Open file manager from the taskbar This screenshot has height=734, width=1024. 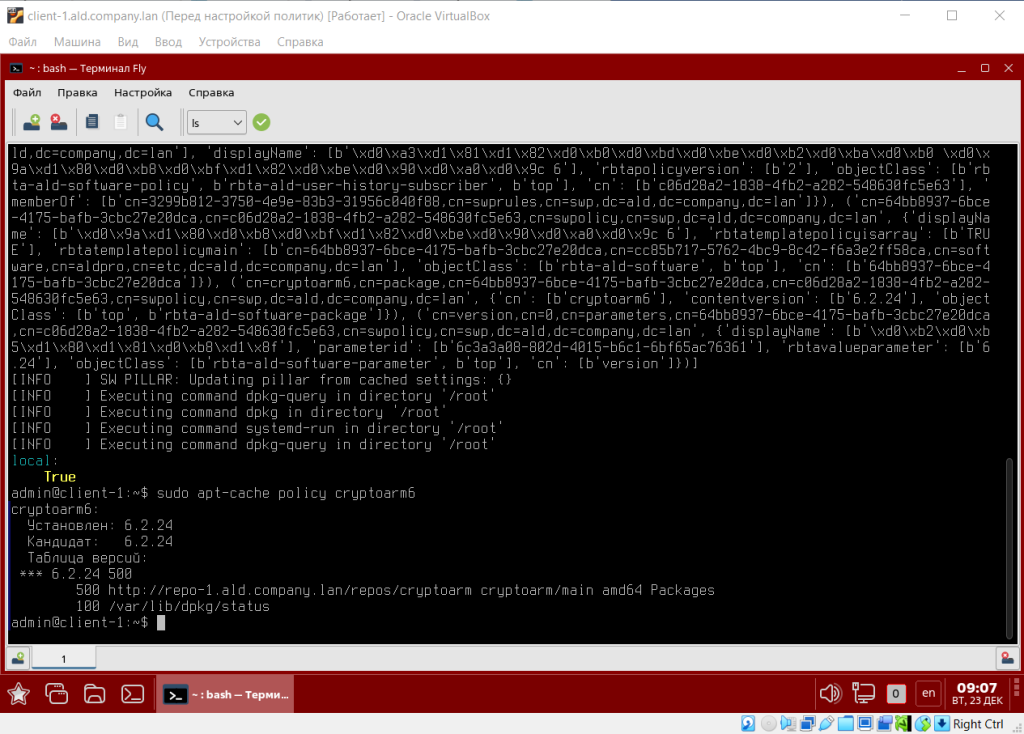[x=94, y=693]
